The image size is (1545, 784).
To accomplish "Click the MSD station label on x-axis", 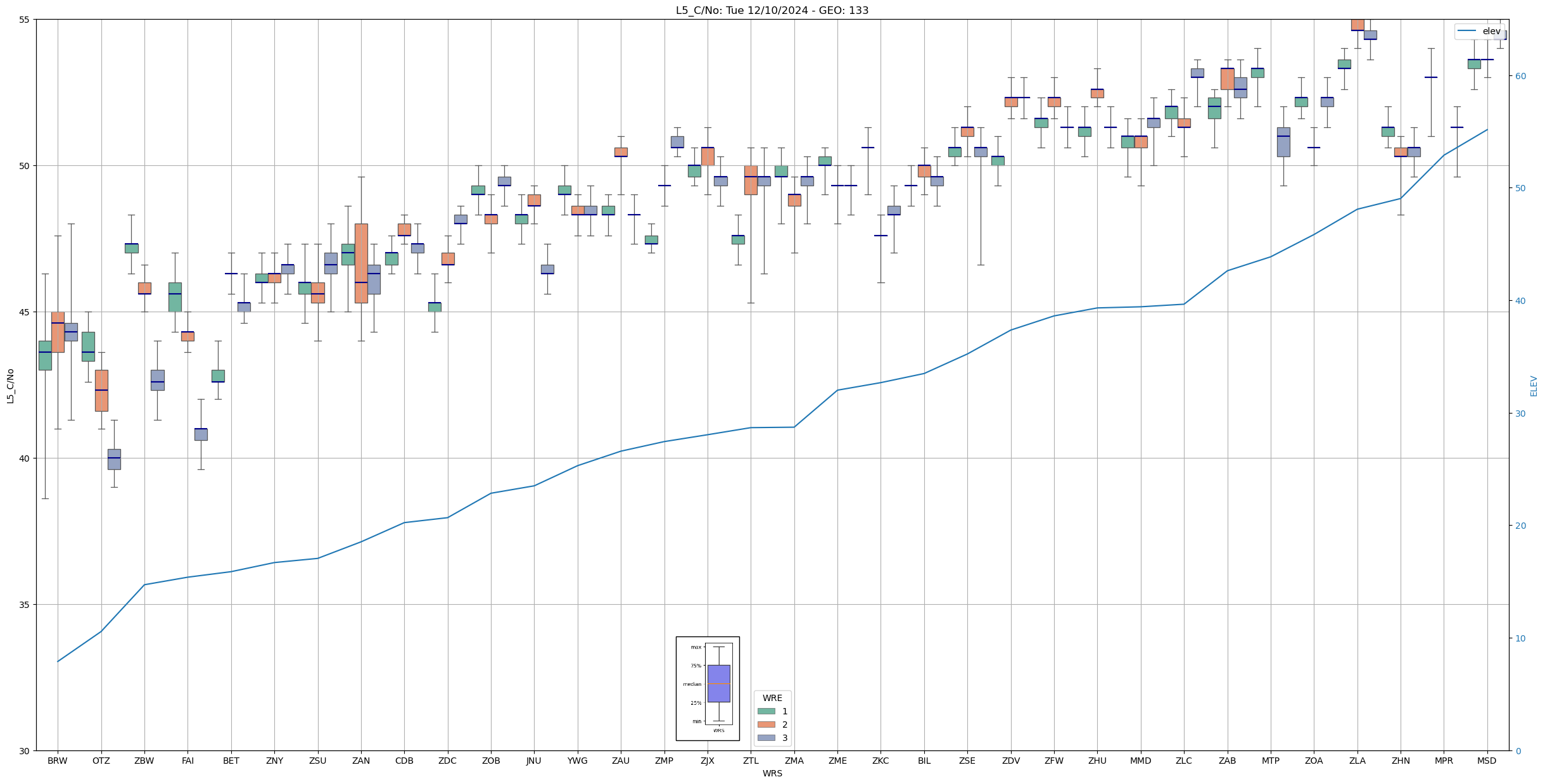I will coord(1487,761).
